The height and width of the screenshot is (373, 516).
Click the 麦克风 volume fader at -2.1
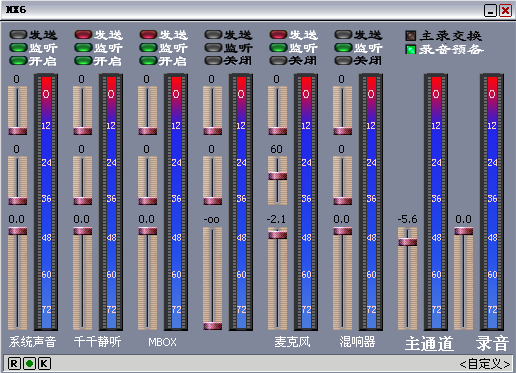coord(278,235)
